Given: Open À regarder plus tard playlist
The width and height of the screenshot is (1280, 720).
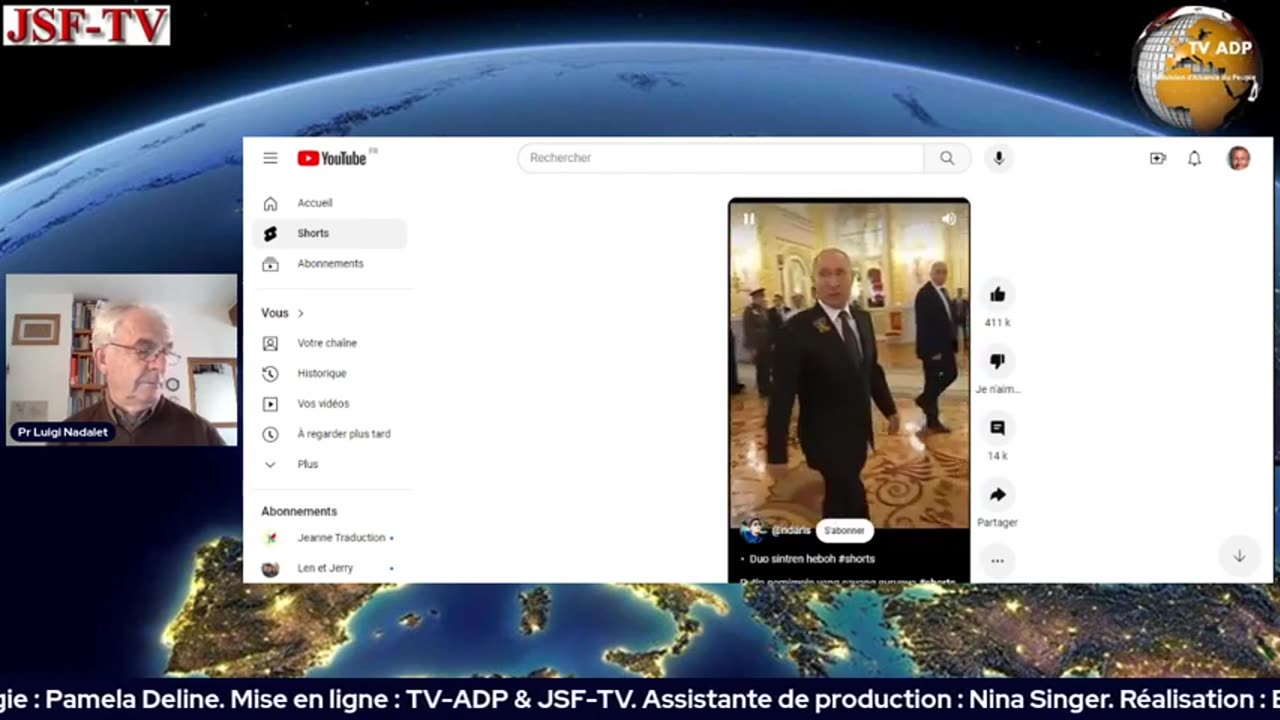Looking at the screenshot, I should tap(330, 434).
